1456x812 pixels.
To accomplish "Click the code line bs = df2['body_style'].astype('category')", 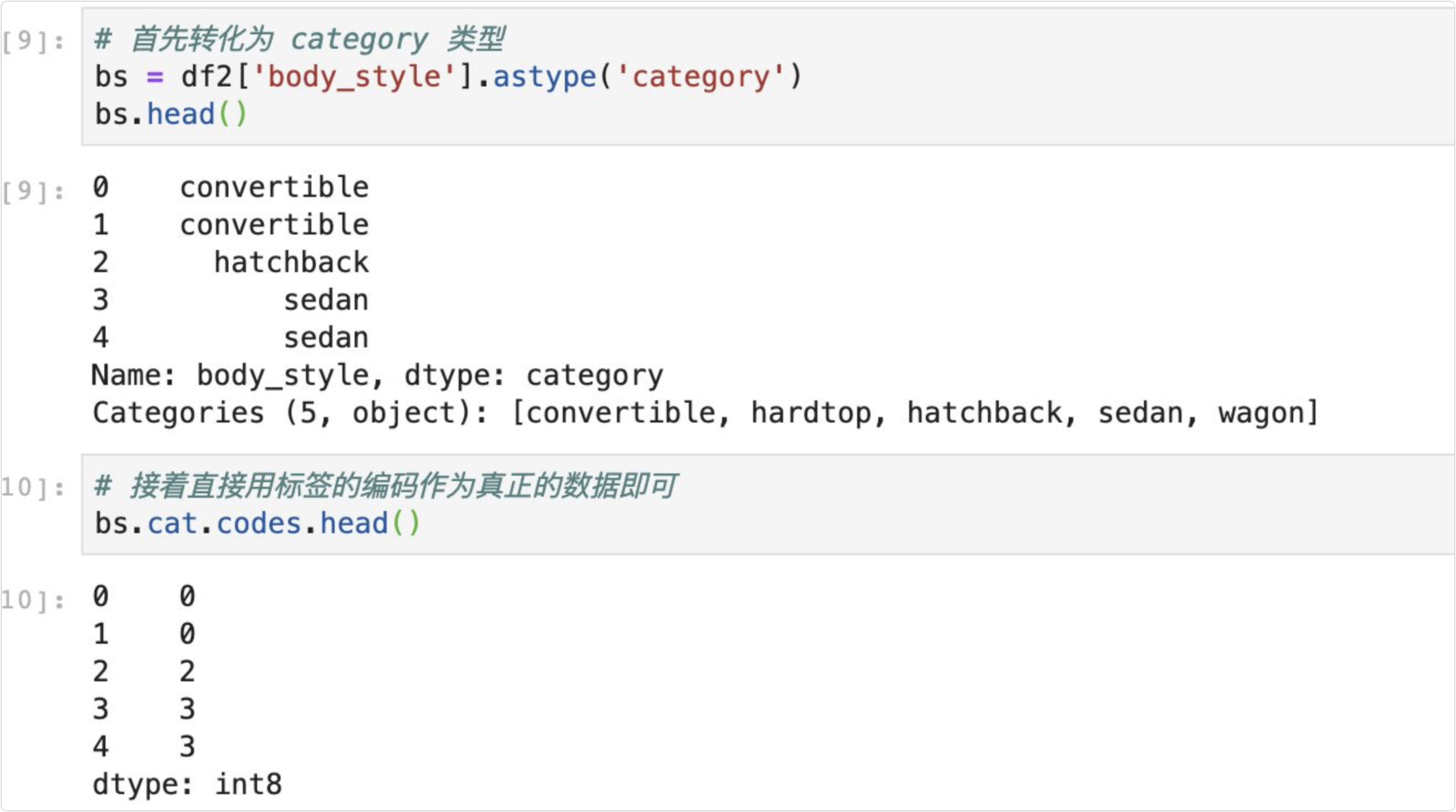I will [448, 77].
